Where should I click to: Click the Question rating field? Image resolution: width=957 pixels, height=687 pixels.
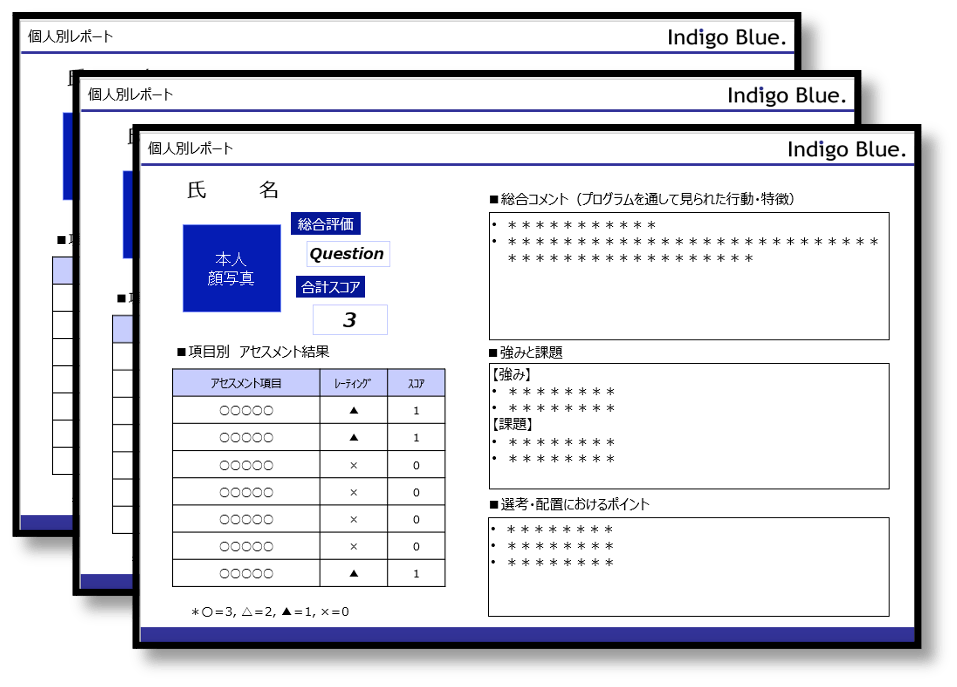click(x=347, y=254)
